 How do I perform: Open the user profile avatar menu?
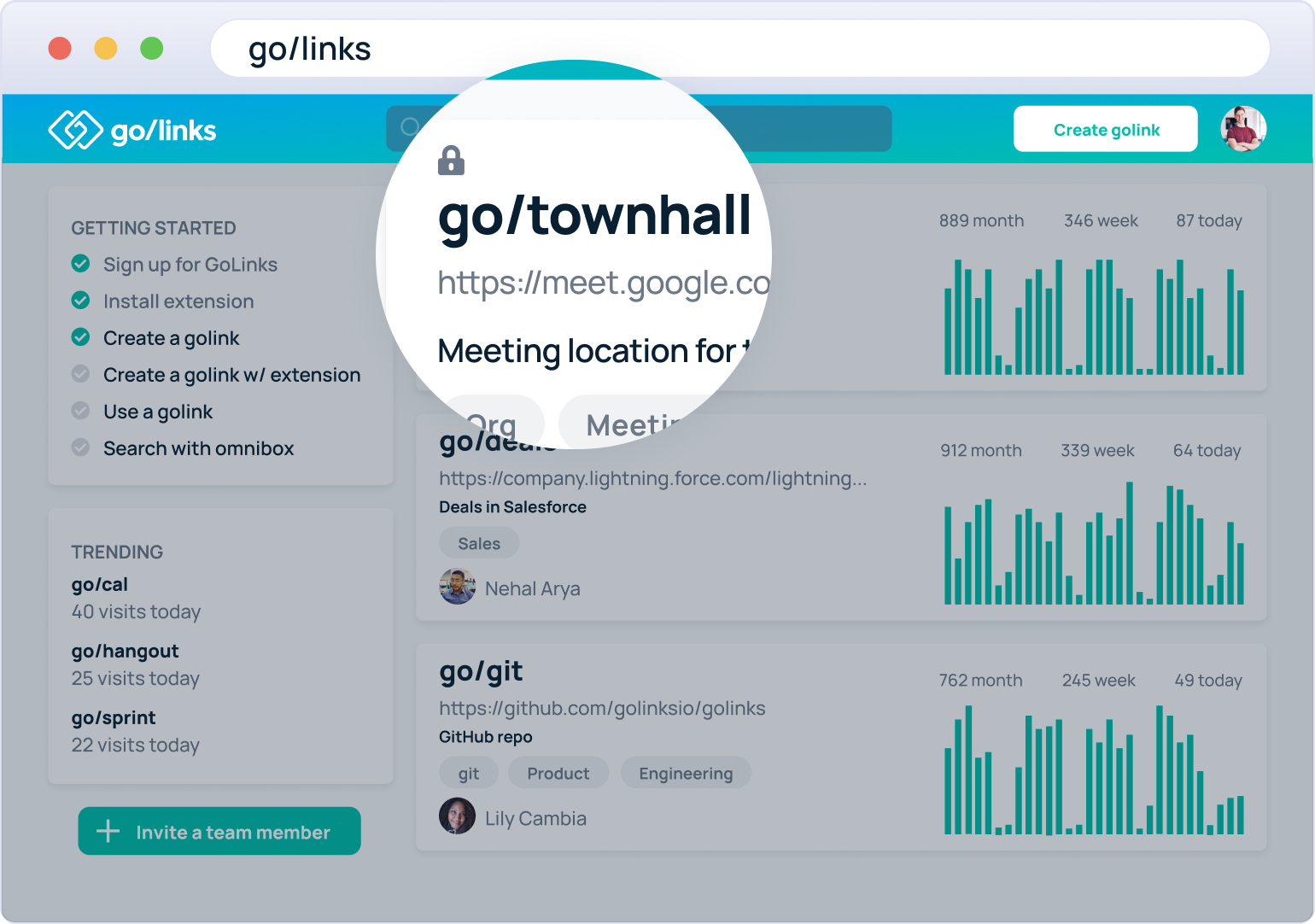1242,129
